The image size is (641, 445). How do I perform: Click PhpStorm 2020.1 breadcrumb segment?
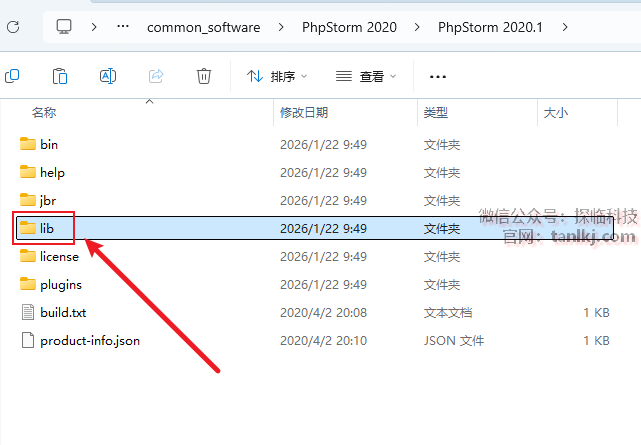490,27
